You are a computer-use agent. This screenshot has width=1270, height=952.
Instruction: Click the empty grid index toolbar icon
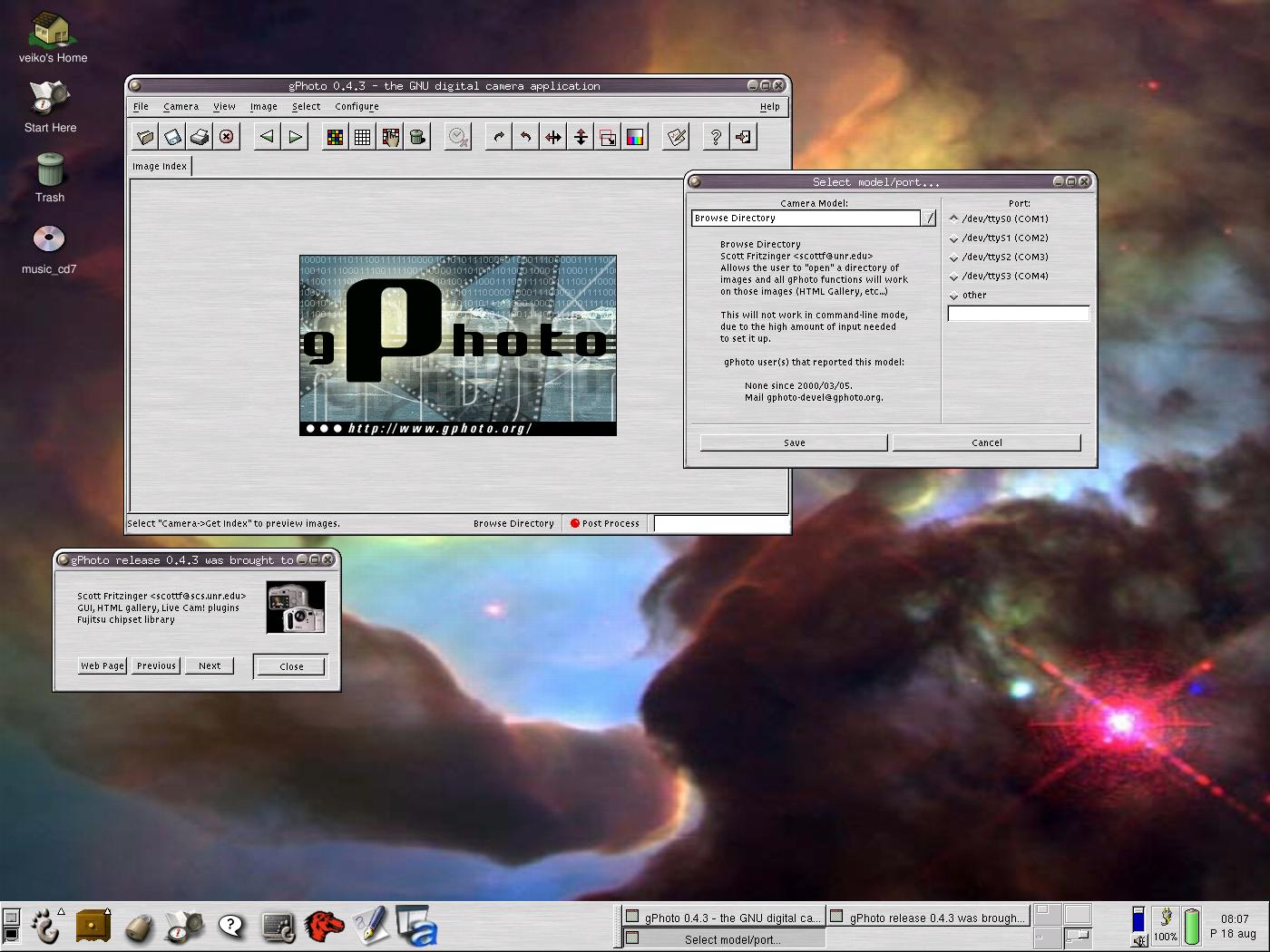(362, 137)
